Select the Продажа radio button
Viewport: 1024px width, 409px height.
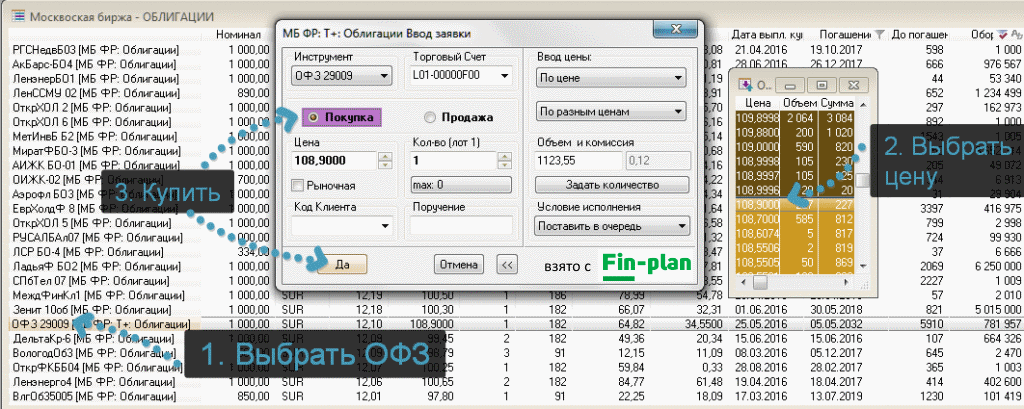click(432, 117)
